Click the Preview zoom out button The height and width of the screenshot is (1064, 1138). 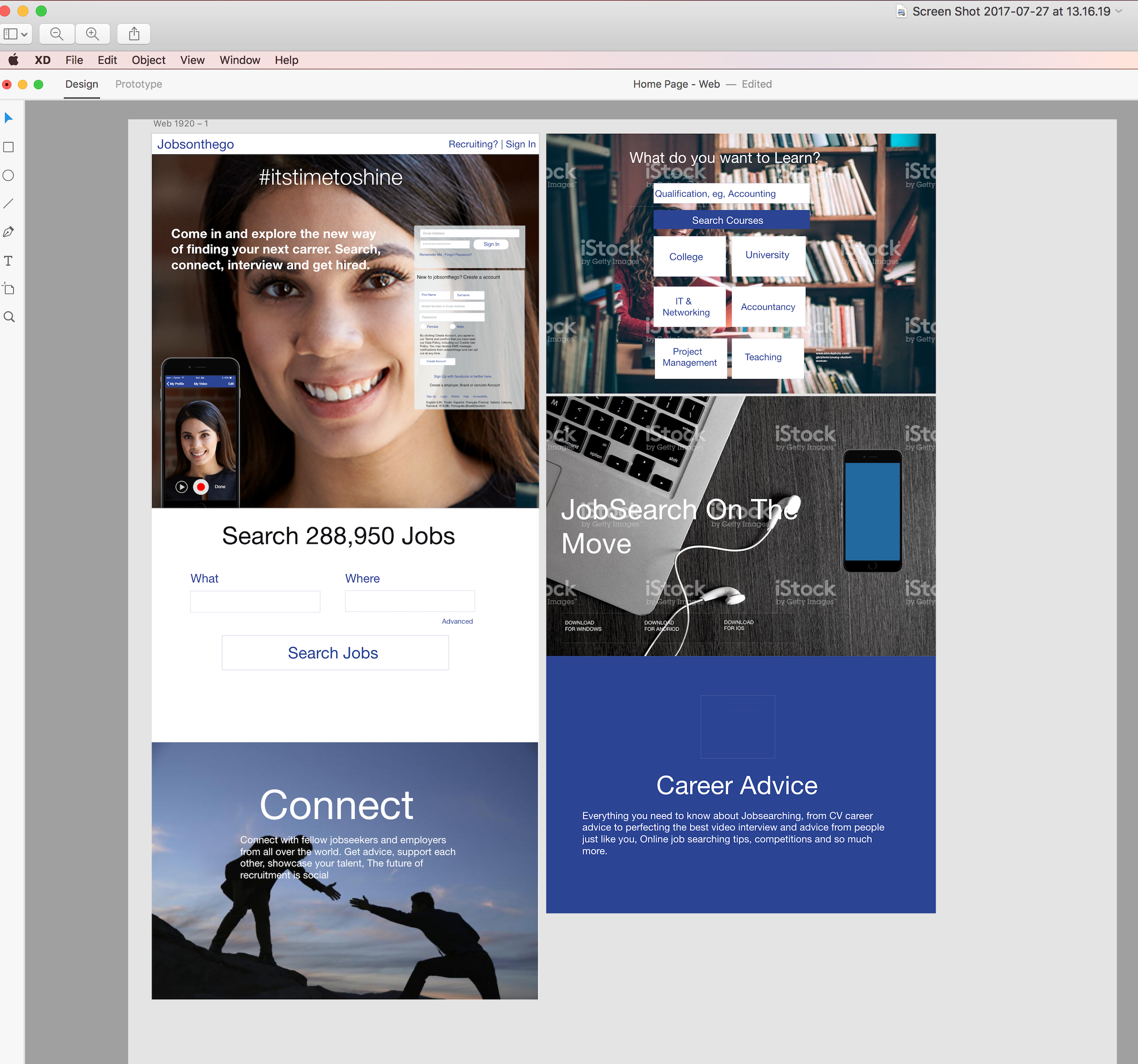coord(57,34)
